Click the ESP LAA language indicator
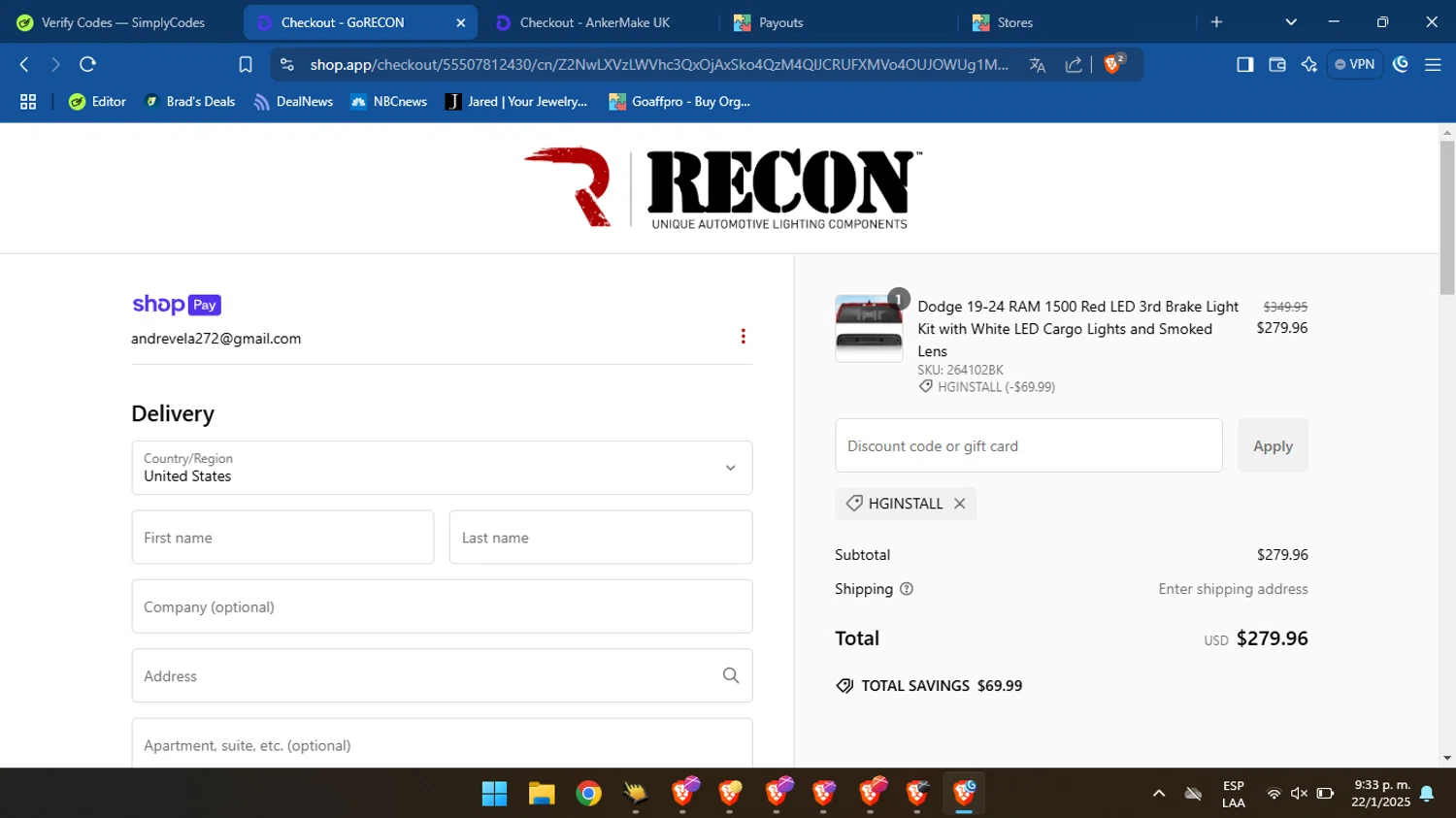Image resolution: width=1456 pixels, height=818 pixels. [x=1234, y=794]
